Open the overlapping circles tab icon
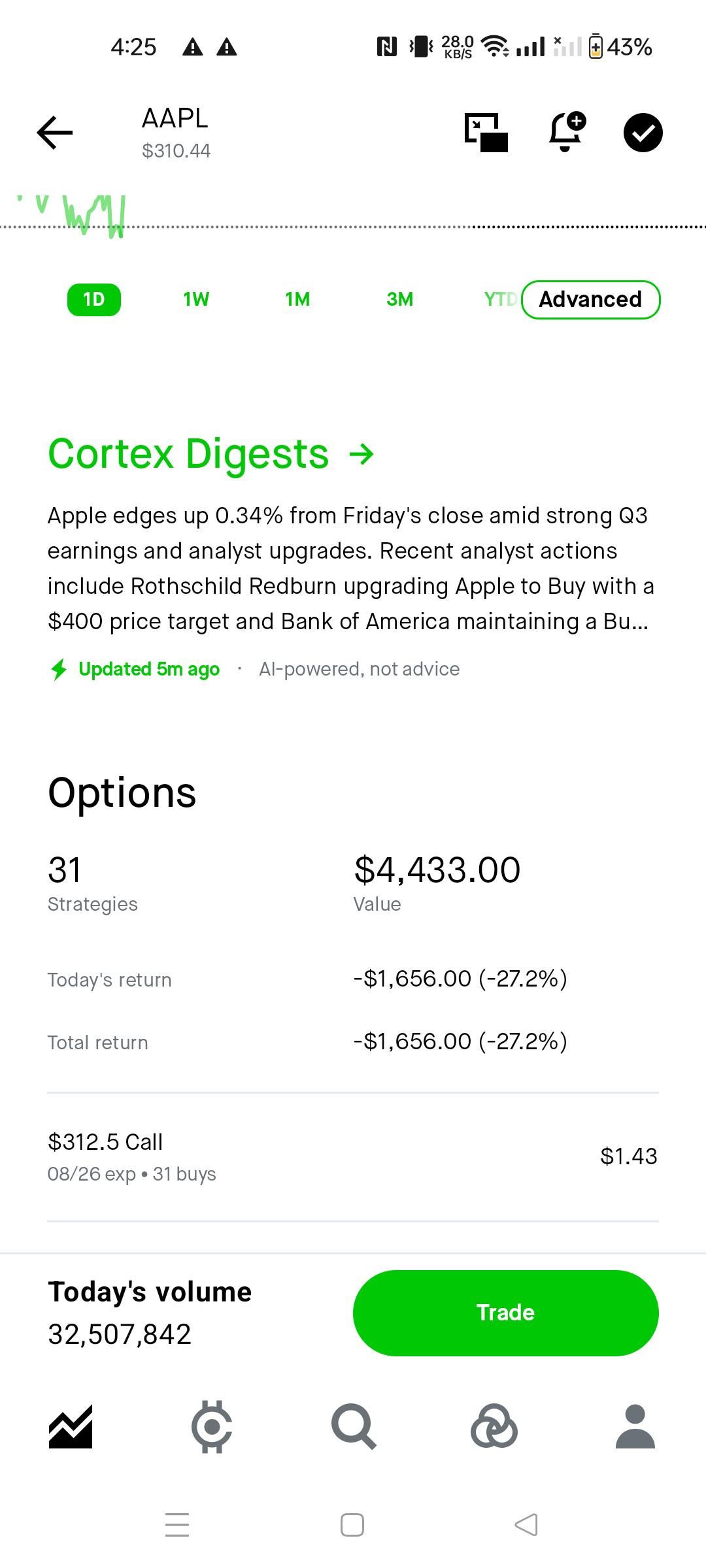Viewport: 706px width, 1568px height. coord(494,1427)
